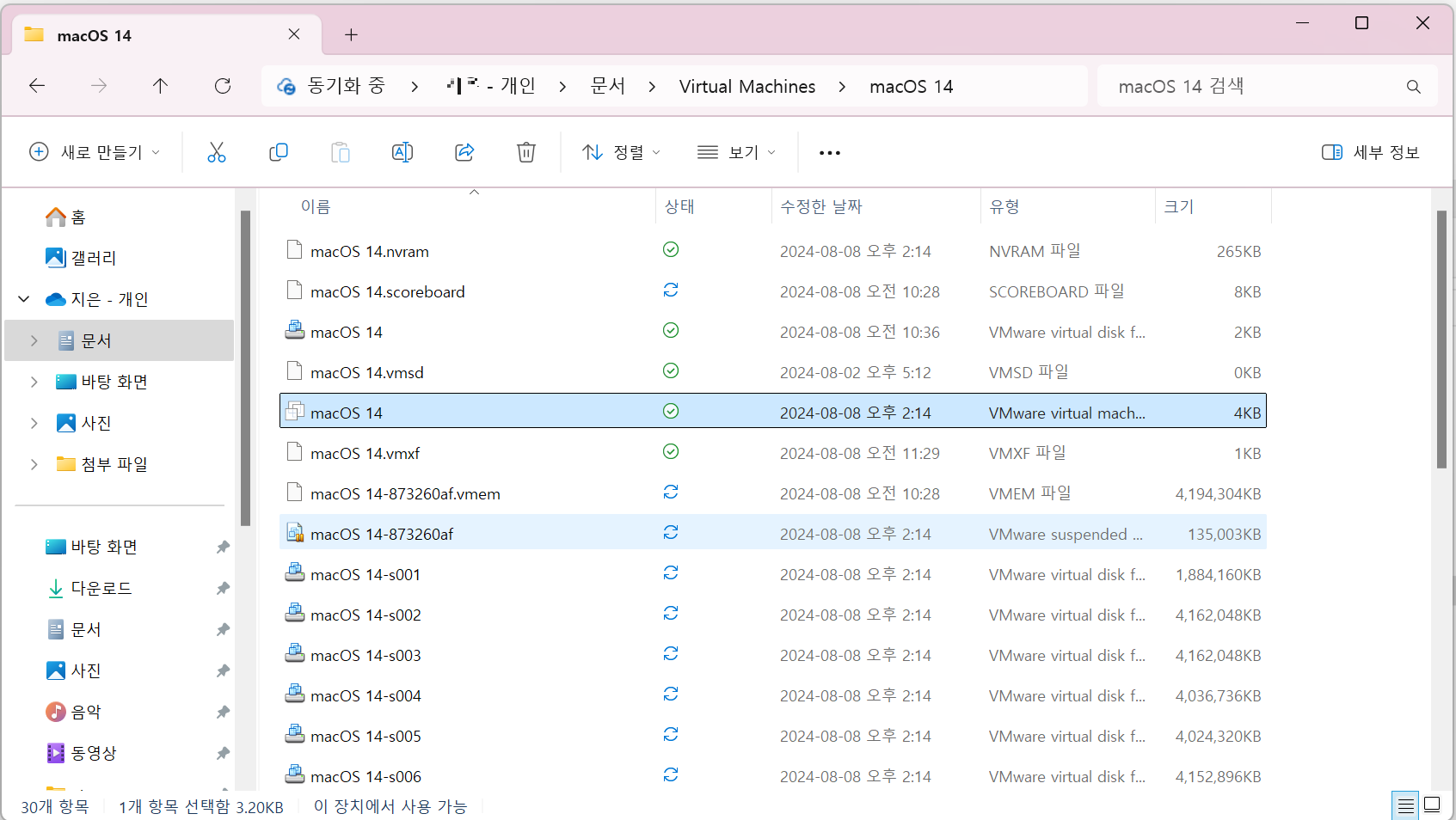Screen dimensions: 1456x820
Task: Open pinned 다운로드 quick access folder
Action: 89,588
